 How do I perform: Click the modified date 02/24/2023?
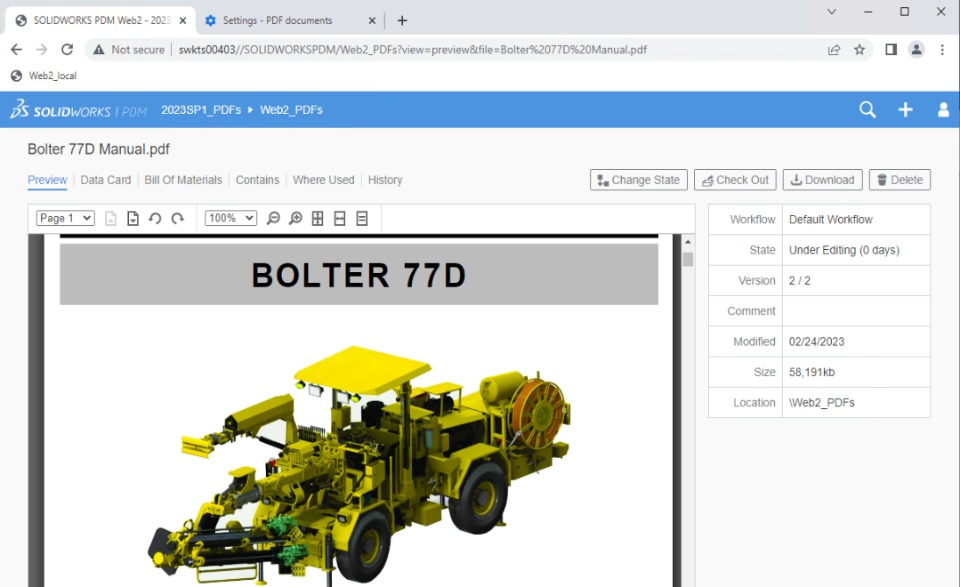point(816,342)
